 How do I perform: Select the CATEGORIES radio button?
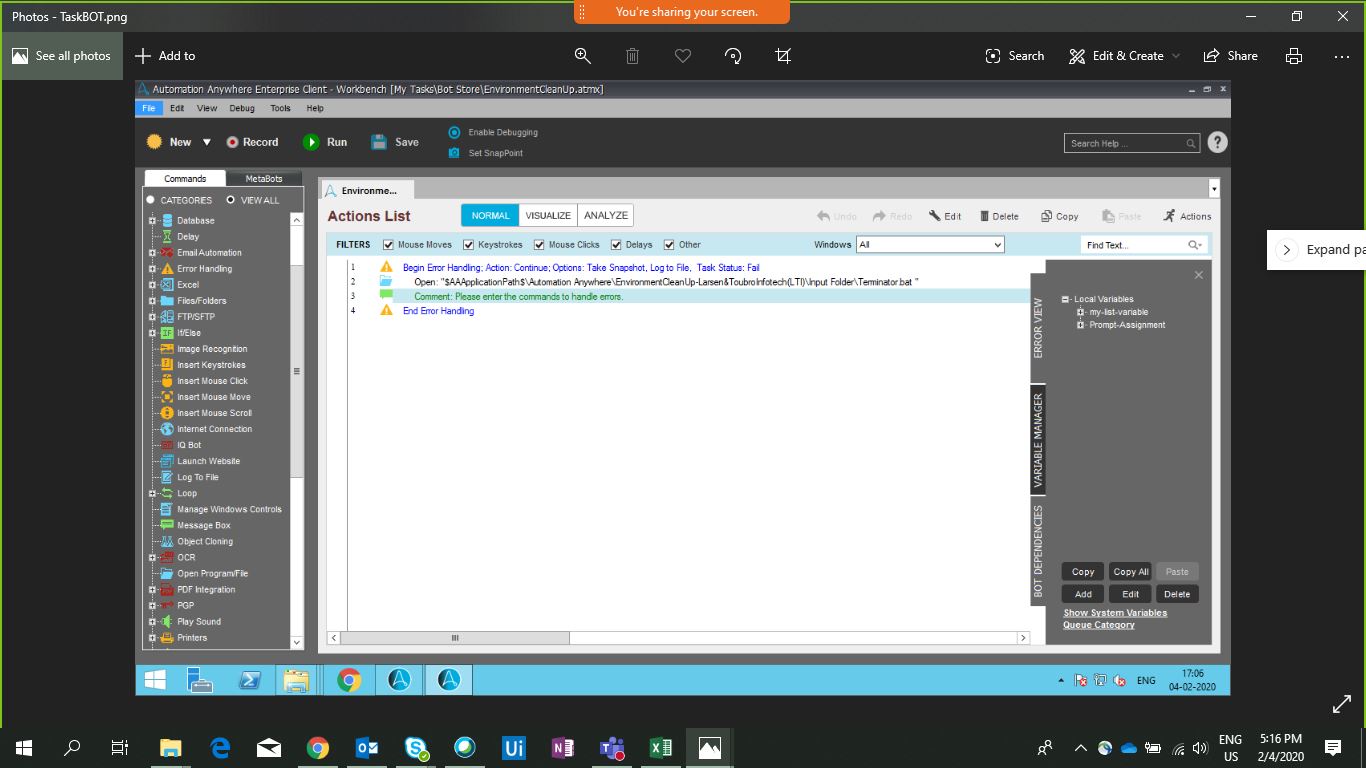click(153, 200)
